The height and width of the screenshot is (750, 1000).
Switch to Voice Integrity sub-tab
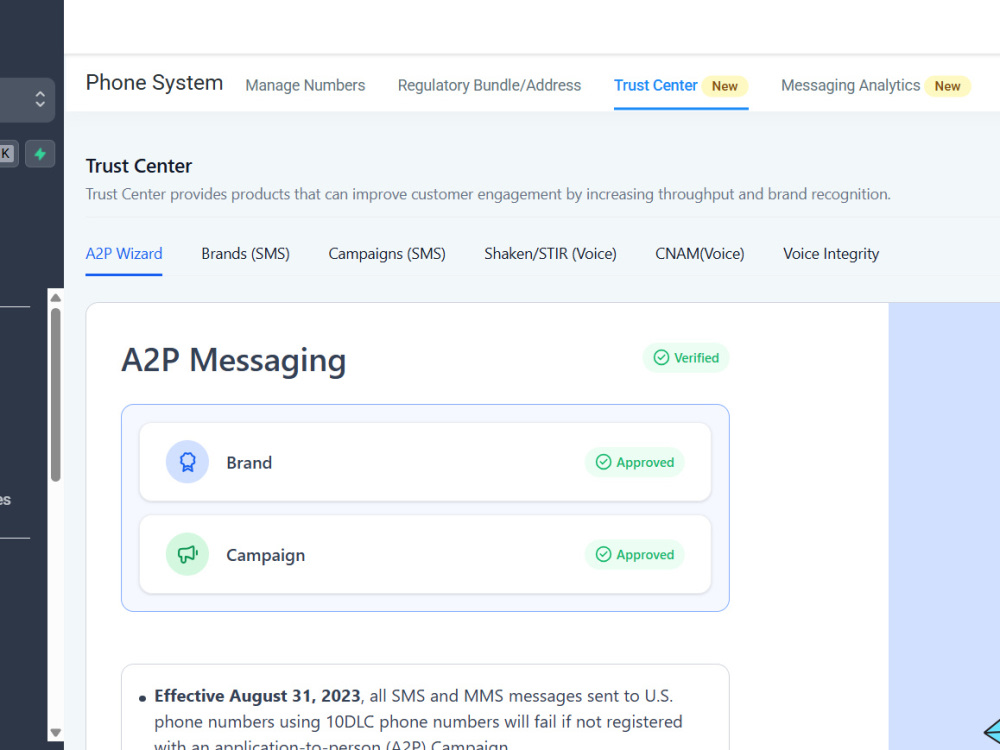point(831,254)
